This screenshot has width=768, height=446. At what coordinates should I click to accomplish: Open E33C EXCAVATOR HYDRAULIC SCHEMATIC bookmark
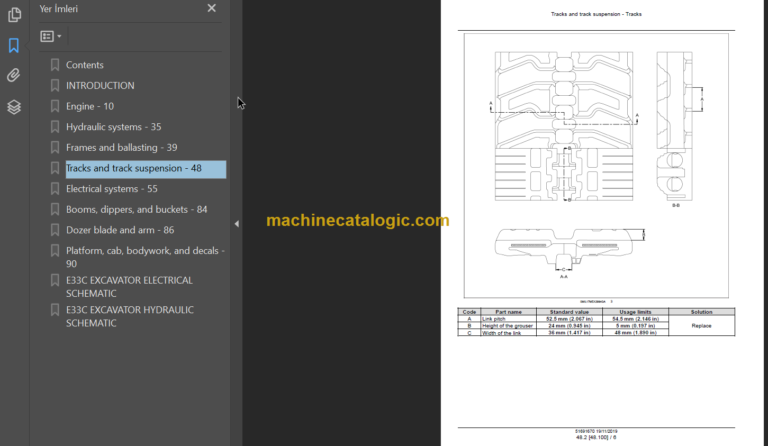pos(130,316)
